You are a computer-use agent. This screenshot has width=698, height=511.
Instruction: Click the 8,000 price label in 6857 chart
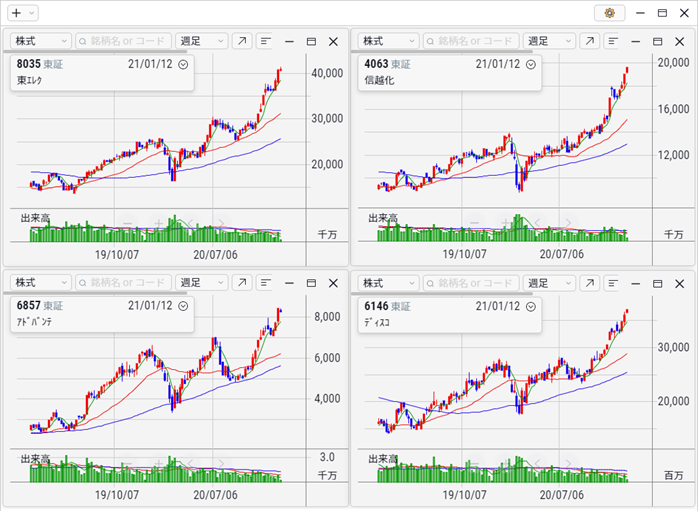pyautogui.click(x=327, y=317)
